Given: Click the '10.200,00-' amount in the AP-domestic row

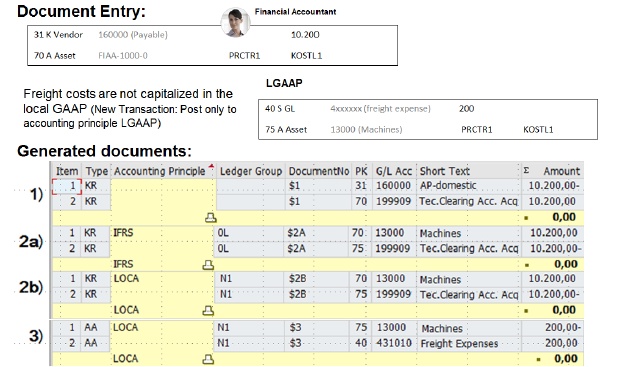Looking at the screenshot, I should (x=554, y=186).
